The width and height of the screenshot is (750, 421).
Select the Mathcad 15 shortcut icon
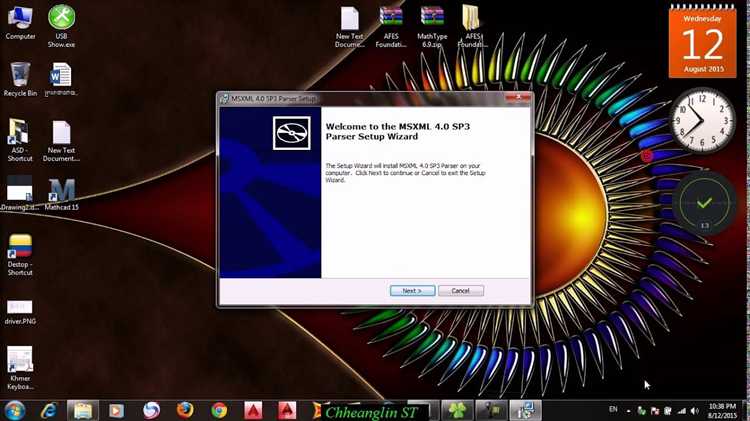pos(62,194)
